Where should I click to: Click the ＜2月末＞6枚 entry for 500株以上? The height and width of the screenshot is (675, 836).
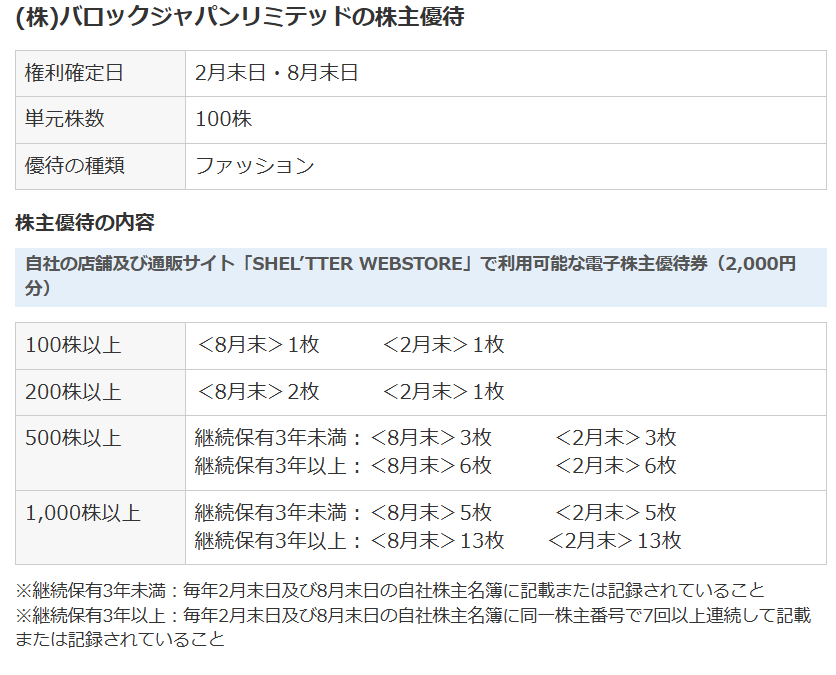pos(615,466)
